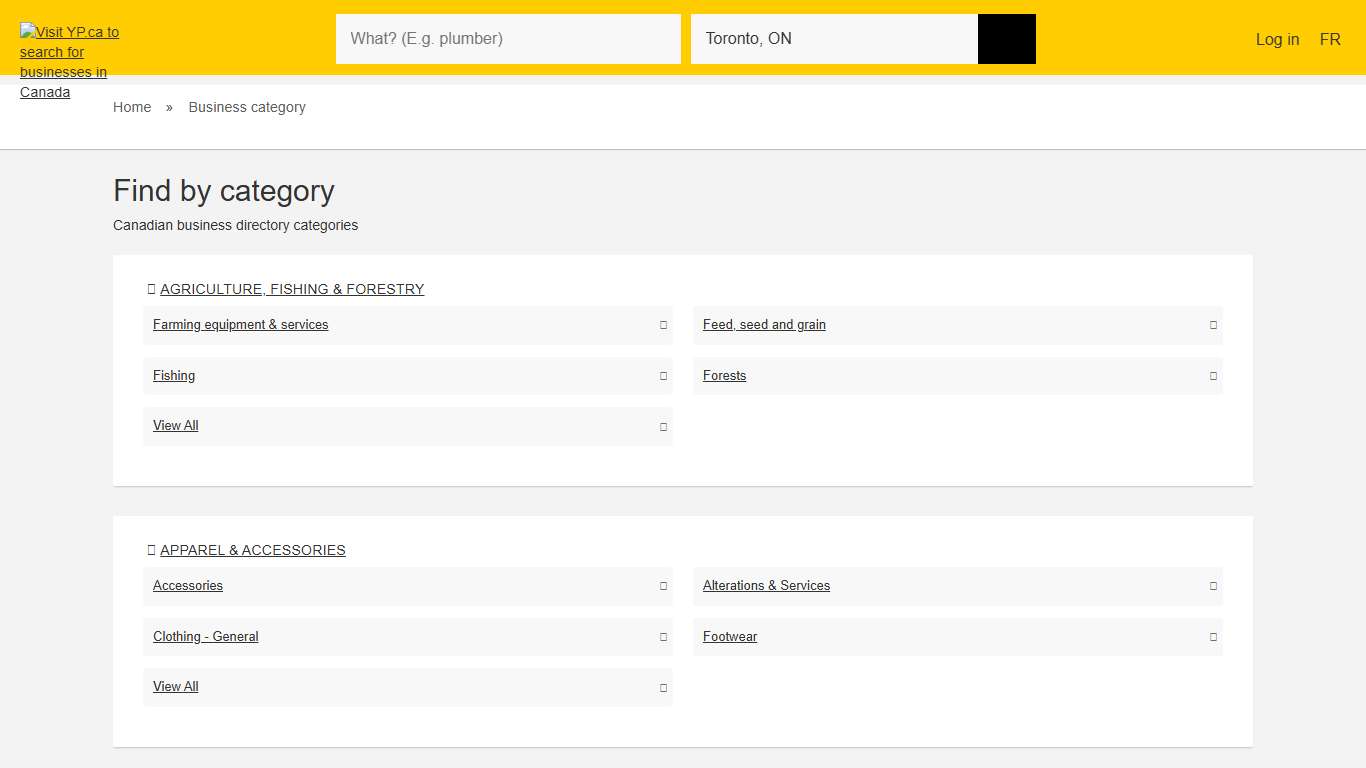This screenshot has width=1366, height=768.
Task: Click the search magnifying glass button
Action: pos(1006,39)
